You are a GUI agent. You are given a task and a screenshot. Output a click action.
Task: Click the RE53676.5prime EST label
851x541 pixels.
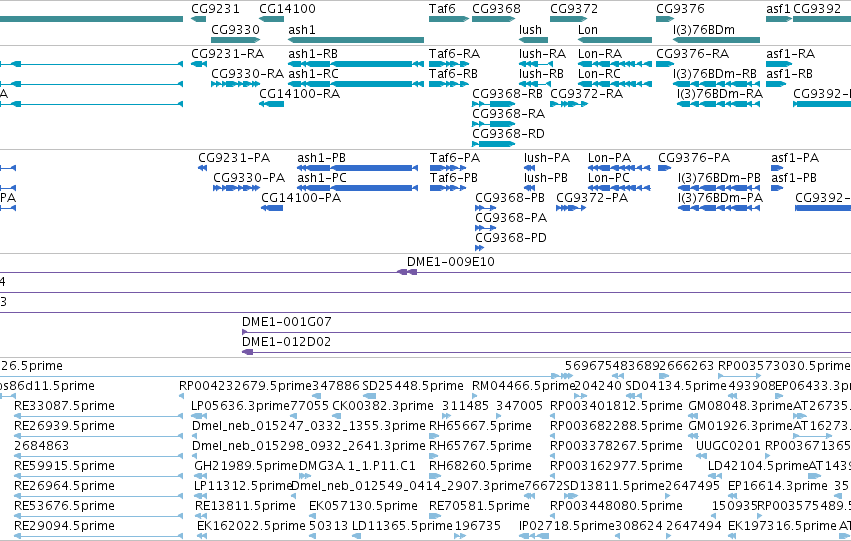[64, 506]
